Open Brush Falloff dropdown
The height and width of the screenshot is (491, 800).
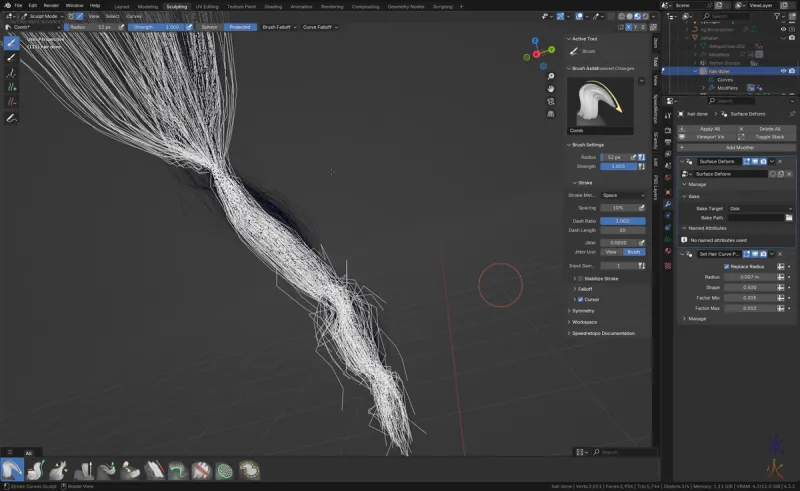[279, 27]
